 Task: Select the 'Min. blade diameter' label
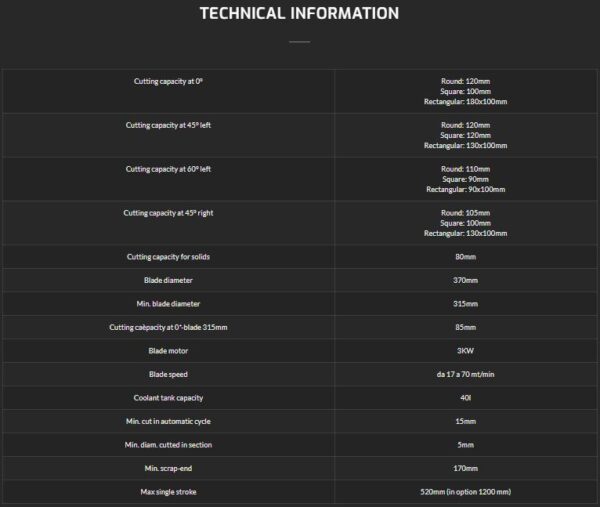pos(168,304)
